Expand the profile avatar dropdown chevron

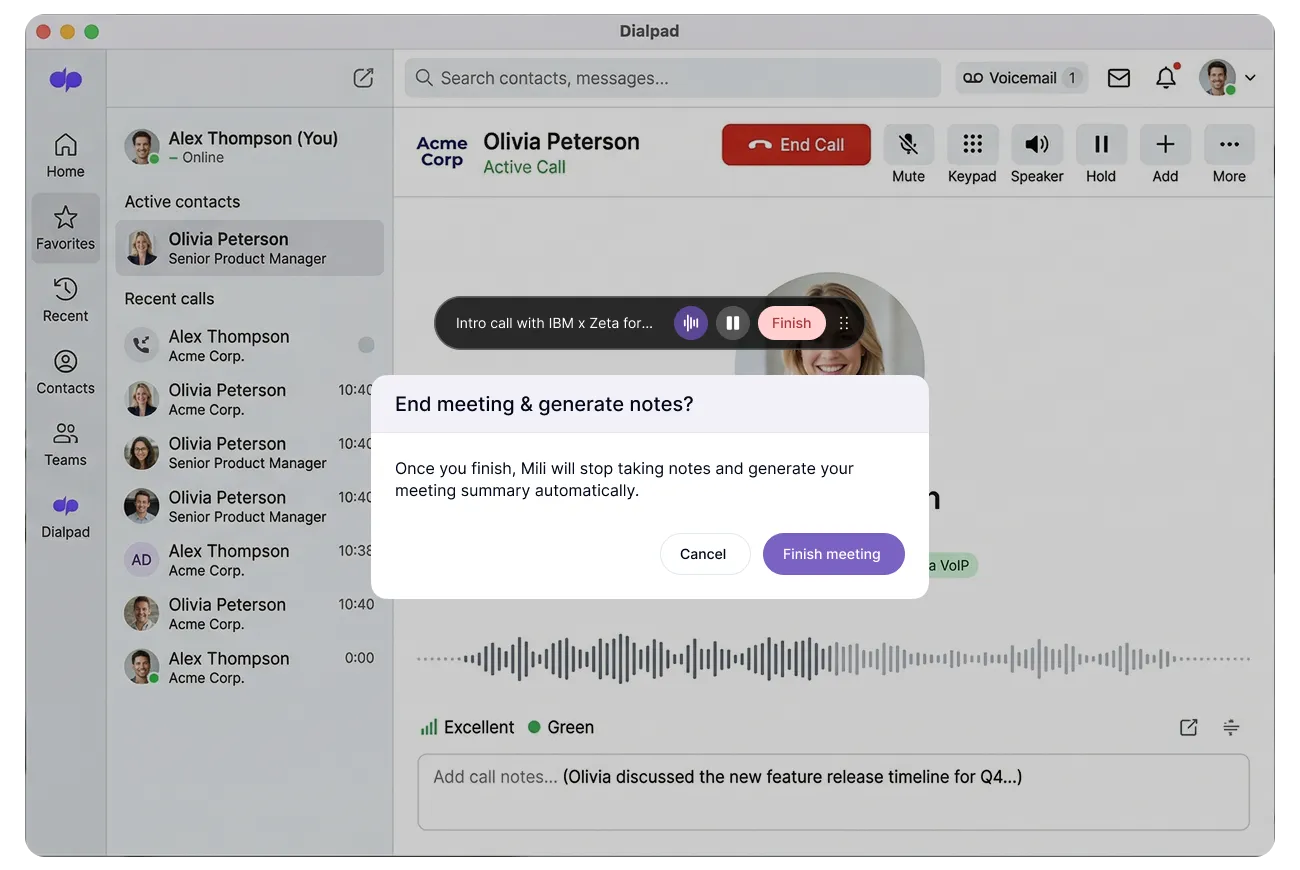(x=1250, y=78)
